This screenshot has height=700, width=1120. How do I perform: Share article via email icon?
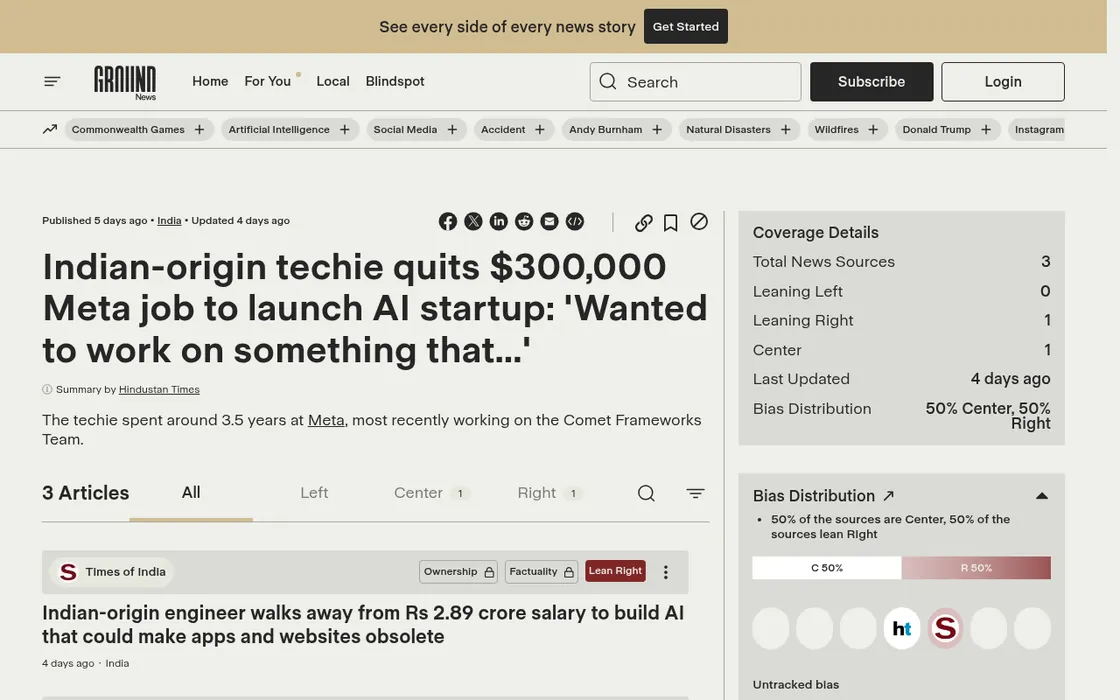(549, 221)
